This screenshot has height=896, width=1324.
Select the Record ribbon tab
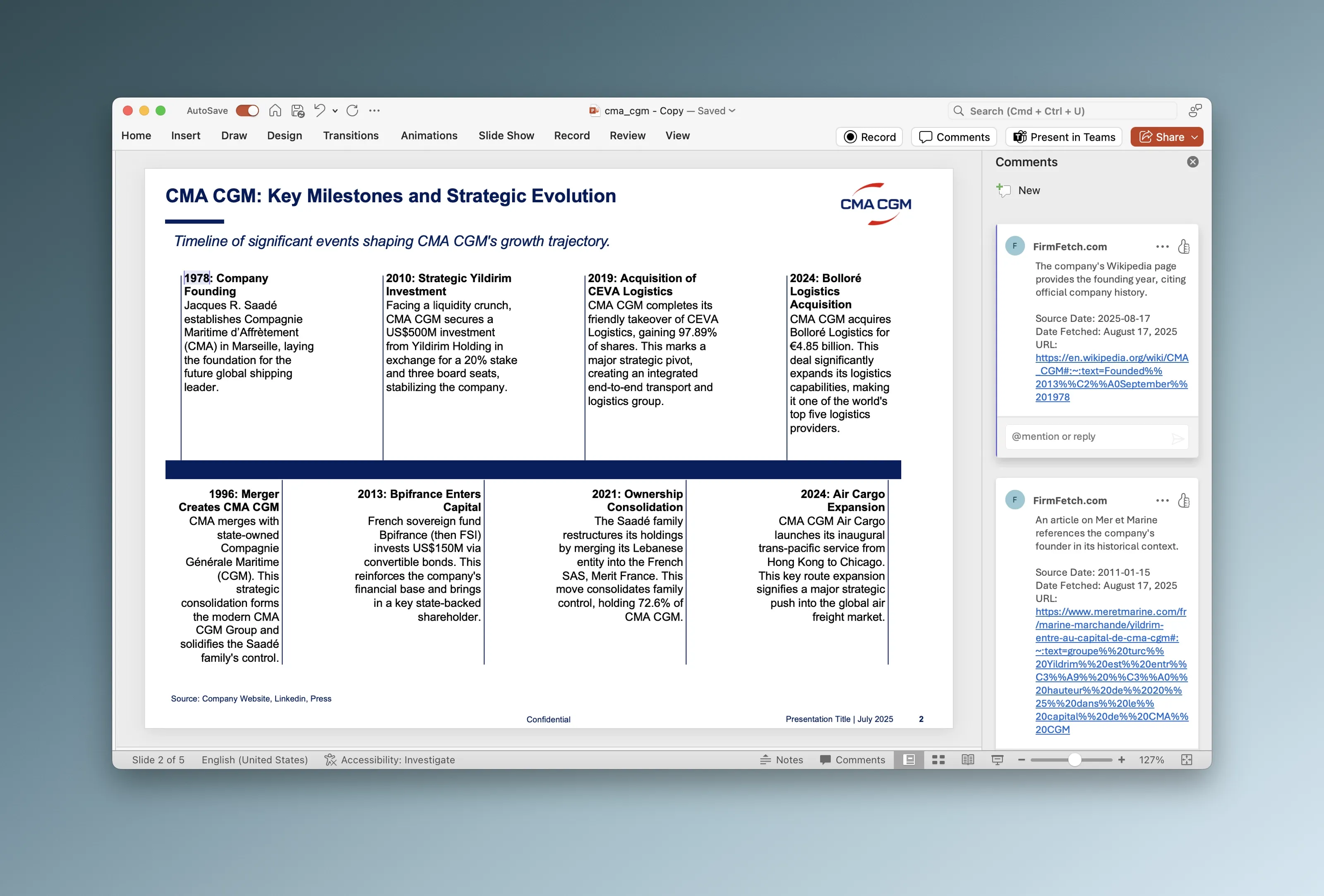572,136
